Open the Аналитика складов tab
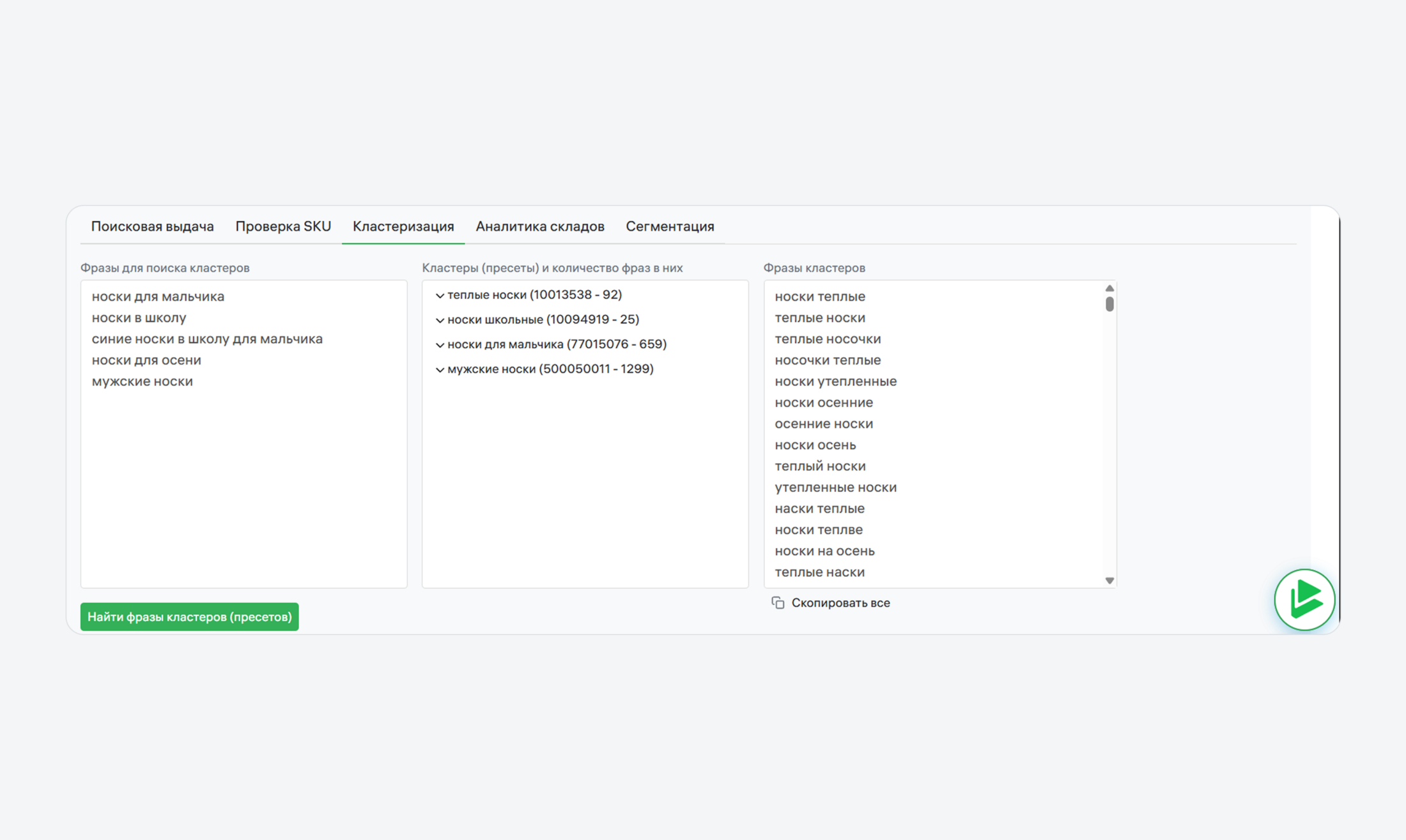This screenshot has width=1406, height=840. (x=540, y=225)
